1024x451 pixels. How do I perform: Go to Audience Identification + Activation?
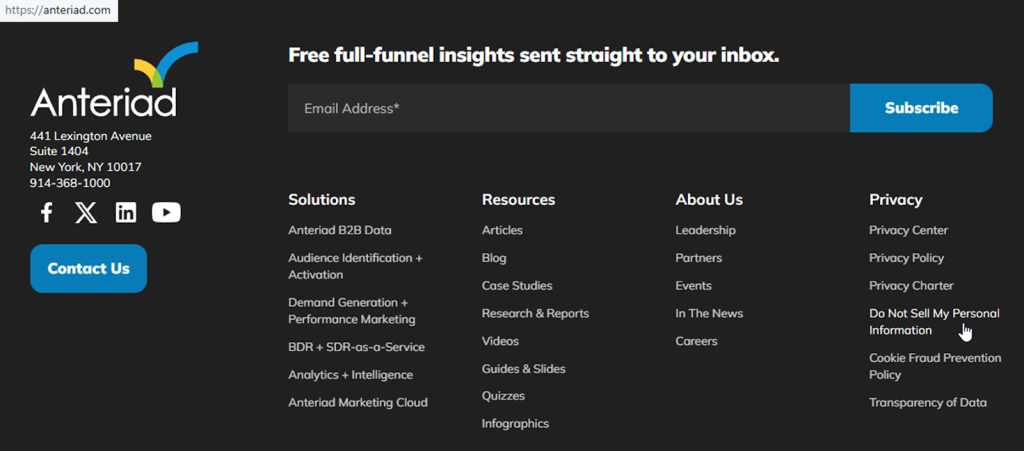tap(355, 266)
